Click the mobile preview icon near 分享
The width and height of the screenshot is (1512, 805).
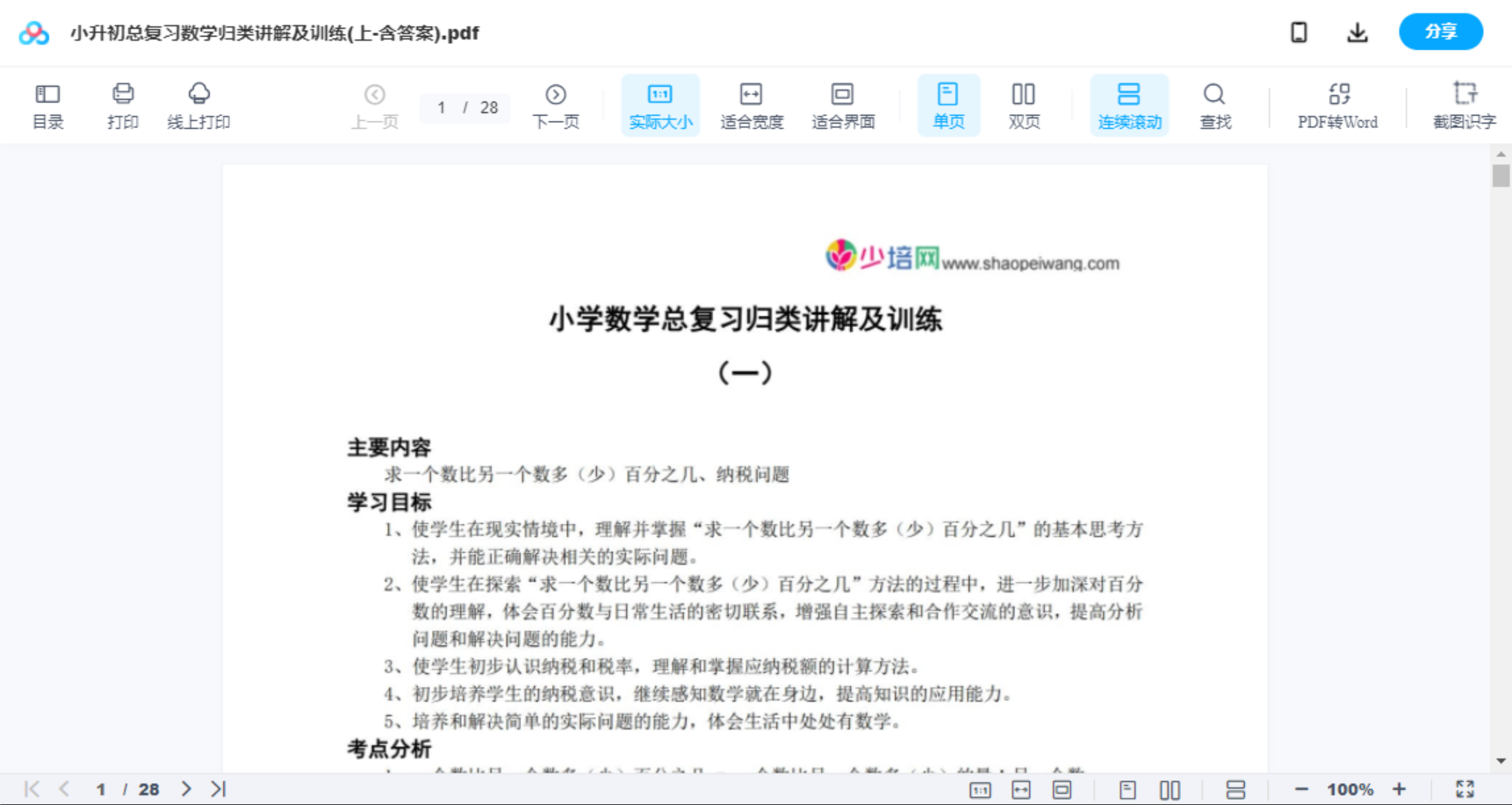coord(1298,32)
